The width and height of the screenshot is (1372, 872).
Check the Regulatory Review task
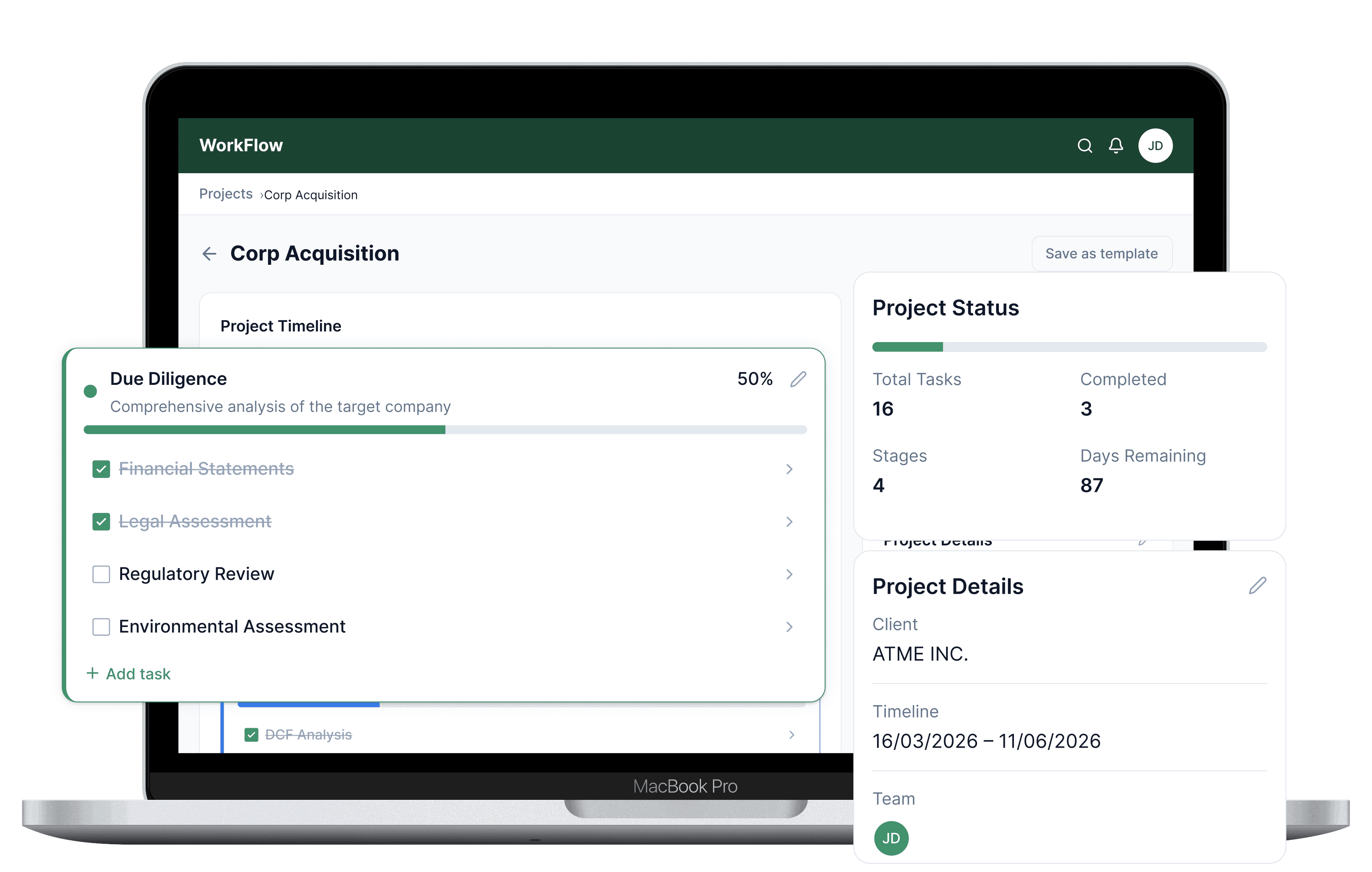102,574
